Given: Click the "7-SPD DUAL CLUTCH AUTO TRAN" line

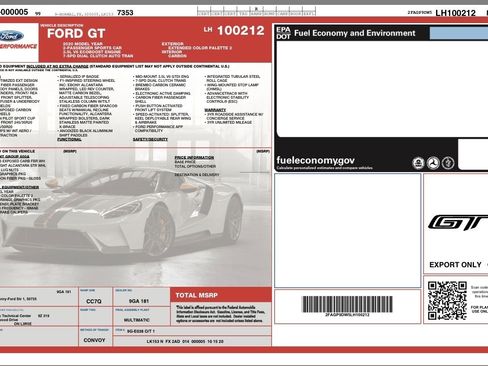Looking at the screenshot, I should (98, 56).
